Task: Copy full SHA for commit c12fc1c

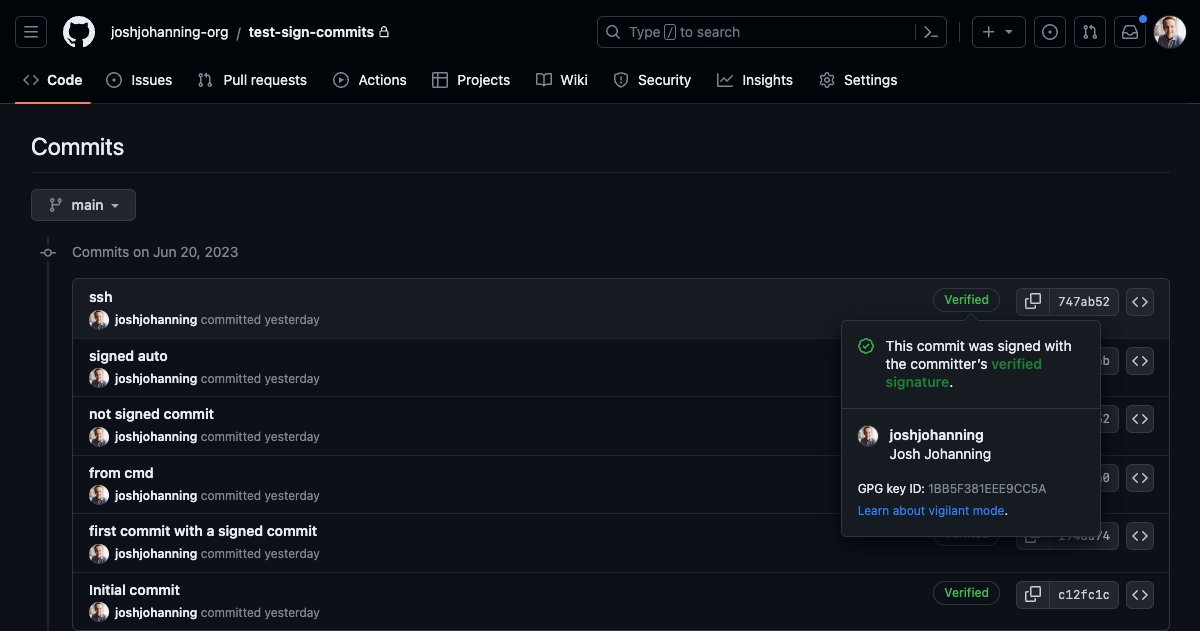Action: point(1033,594)
